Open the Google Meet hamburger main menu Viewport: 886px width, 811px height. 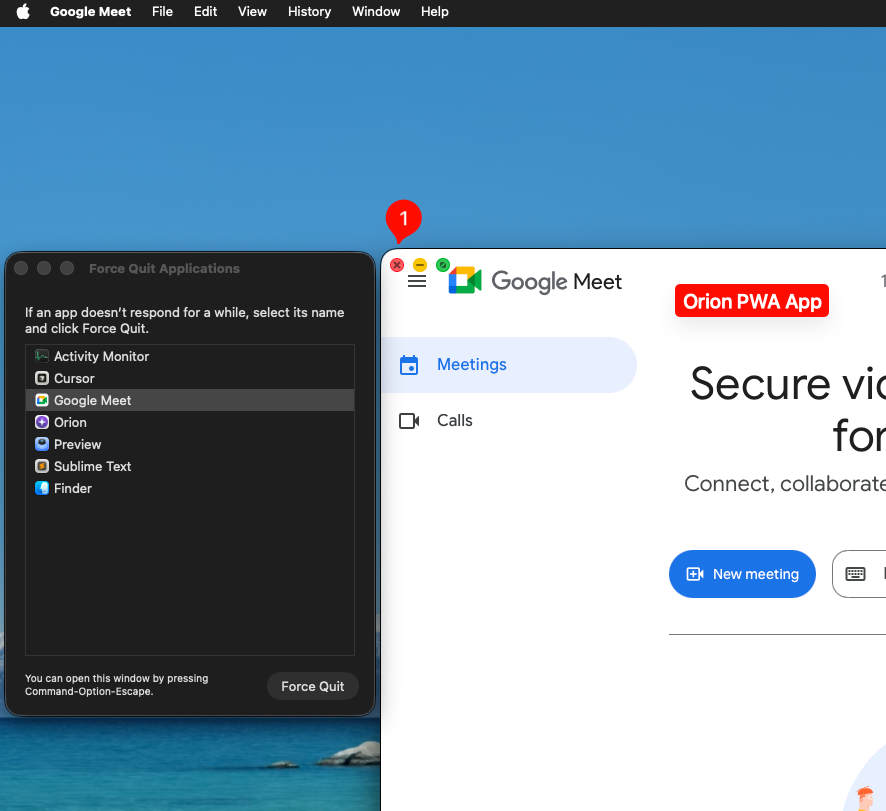point(417,282)
